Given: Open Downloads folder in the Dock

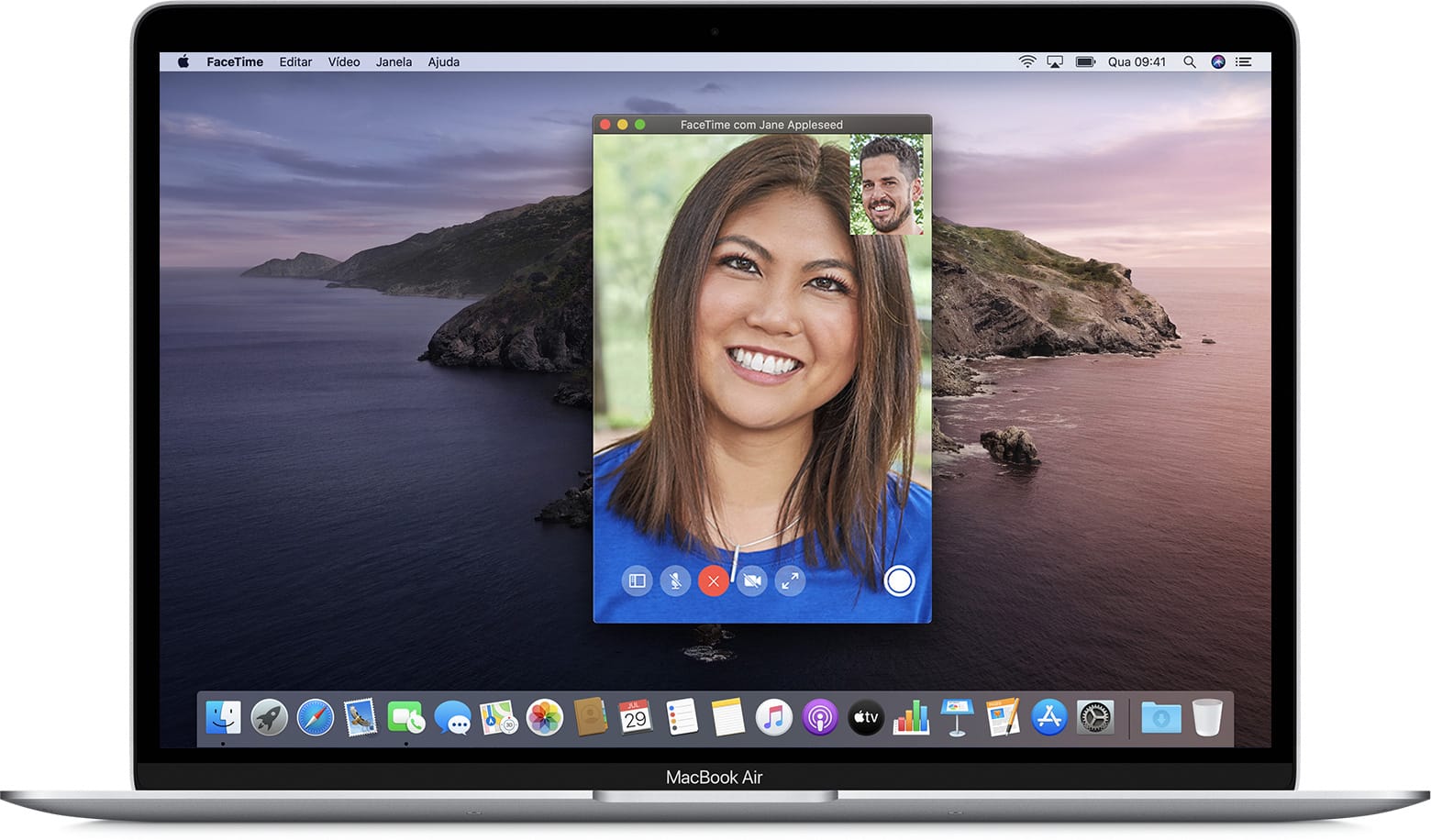Looking at the screenshot, I should [1161, 717].
